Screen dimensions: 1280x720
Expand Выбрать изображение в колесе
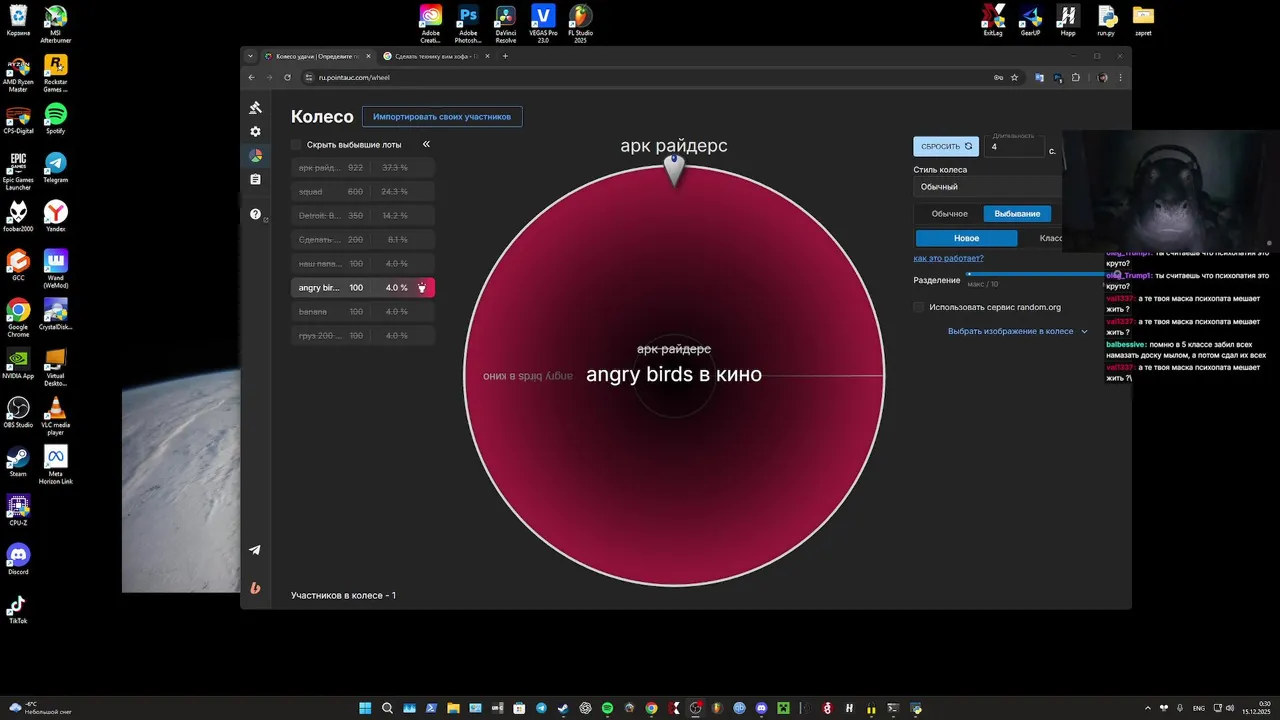pos(1017,331)
